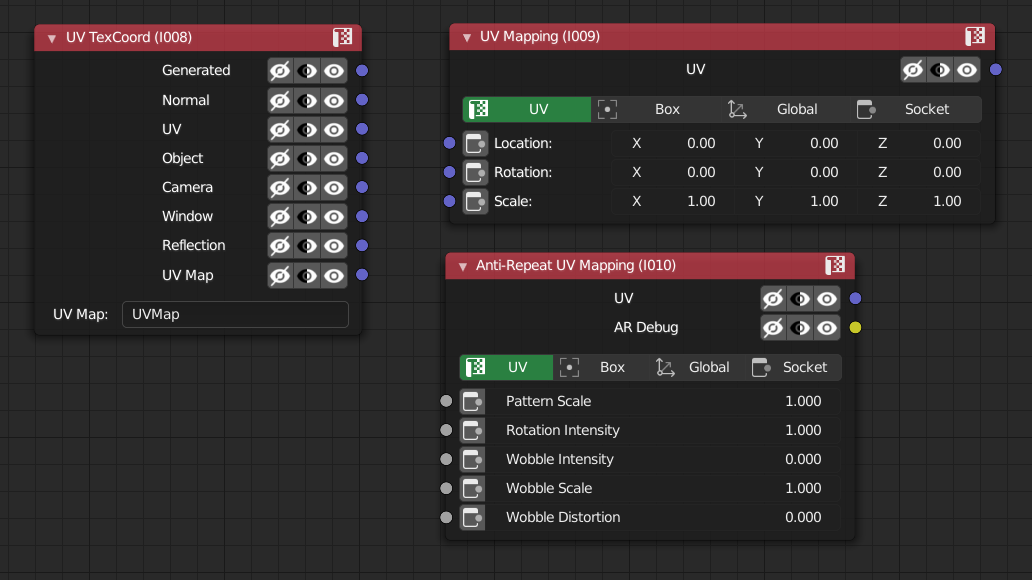Select Box tab in Anti-Repeat node
Image resolution: width=1032 pixels, height=580 pixels.
pyautogui.click(x=600, y=367)
